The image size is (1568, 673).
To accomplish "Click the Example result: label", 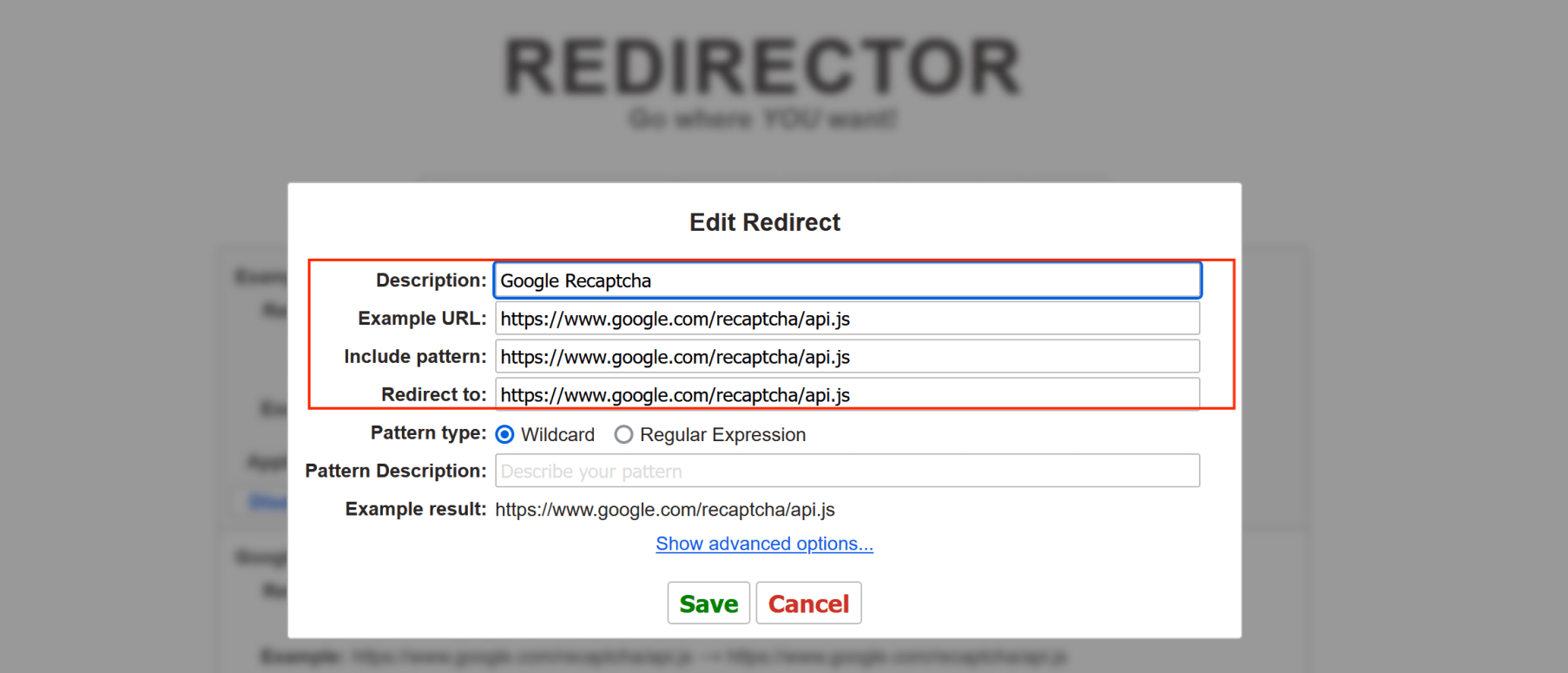I will [x=415, y=509].
